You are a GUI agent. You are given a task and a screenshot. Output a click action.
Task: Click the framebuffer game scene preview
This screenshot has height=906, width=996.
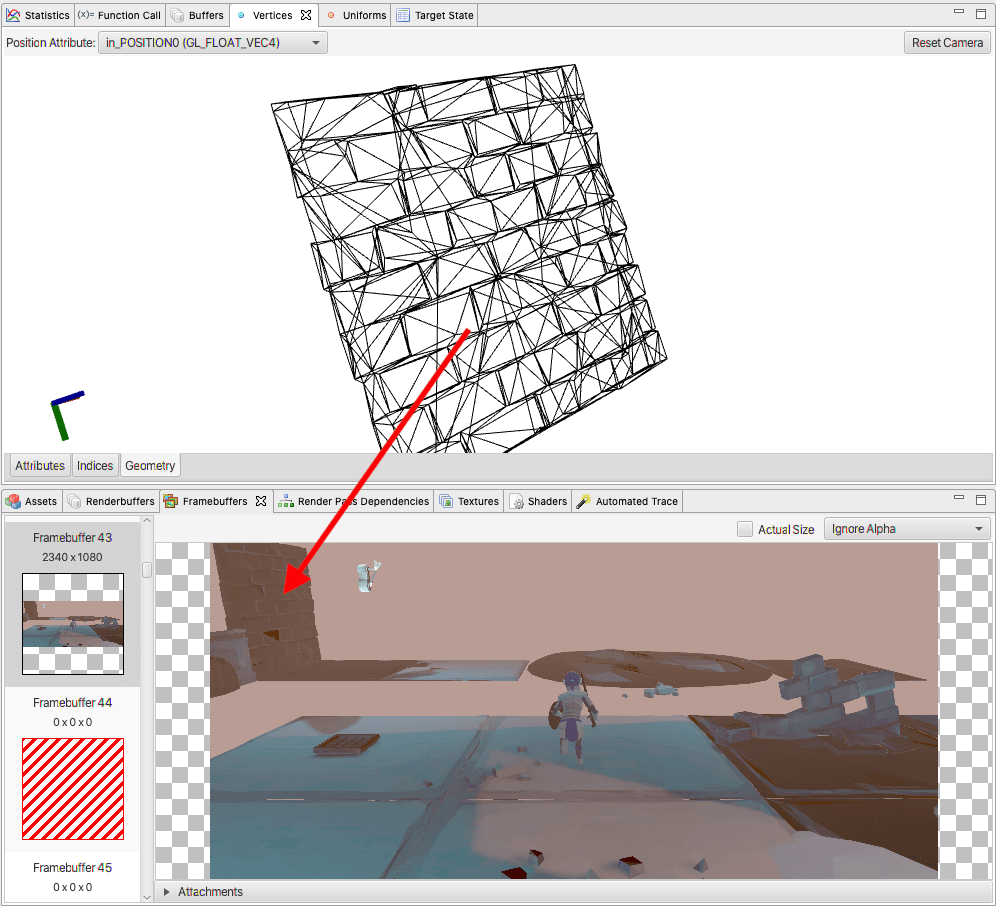(x=574, y=710)
